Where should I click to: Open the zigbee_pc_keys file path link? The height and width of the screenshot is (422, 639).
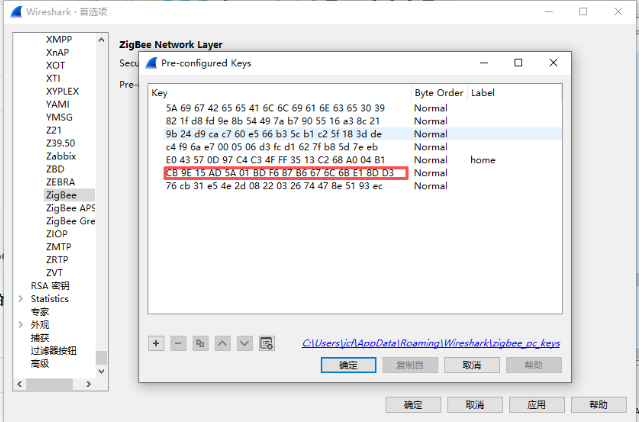[431, 343]
